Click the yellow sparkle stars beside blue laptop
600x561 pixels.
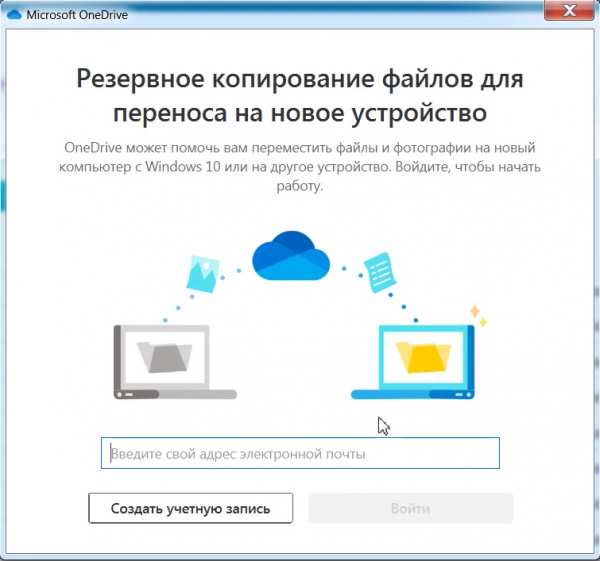(x=477, y=316)
